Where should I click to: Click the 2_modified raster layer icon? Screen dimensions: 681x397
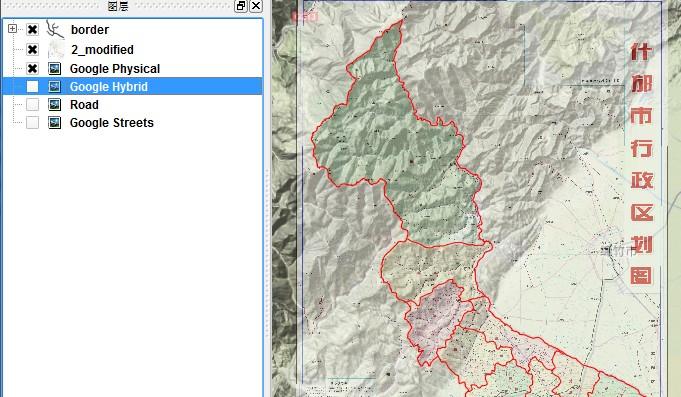click(55, 50)
